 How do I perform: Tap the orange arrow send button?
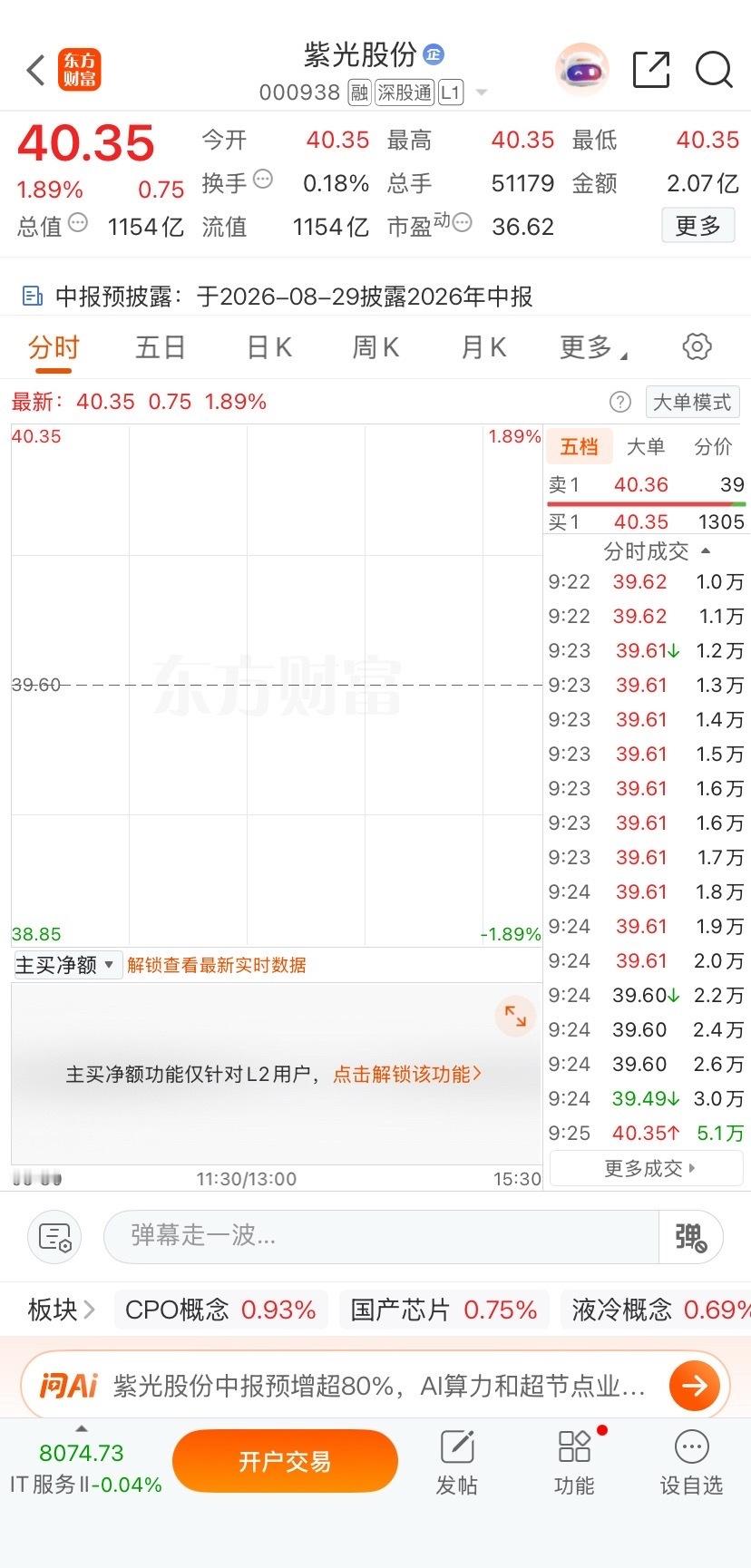695,1385
